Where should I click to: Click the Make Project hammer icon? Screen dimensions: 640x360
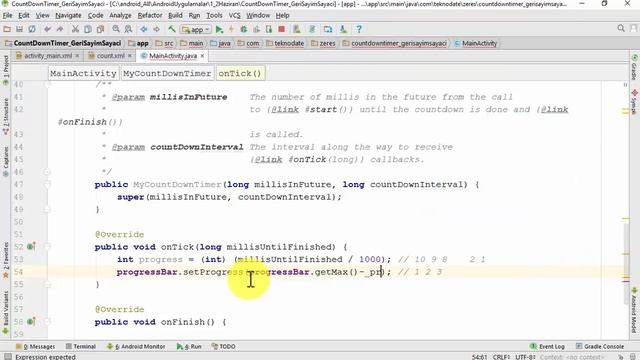click(171, 29)
